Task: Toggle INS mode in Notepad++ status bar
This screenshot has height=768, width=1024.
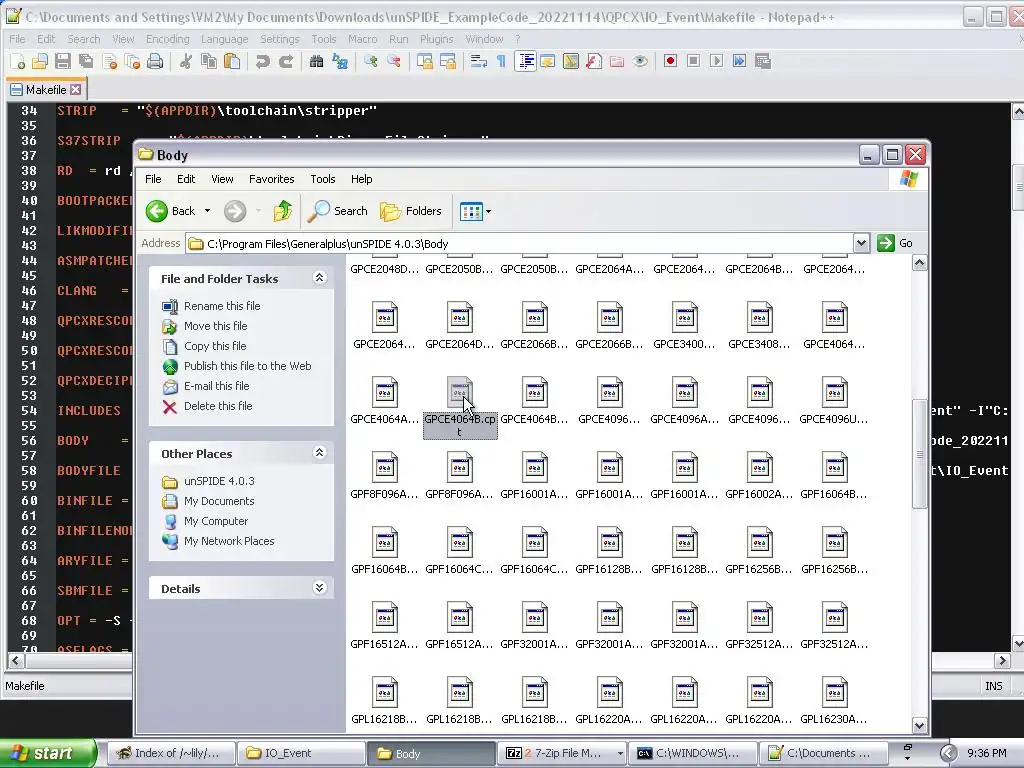Action: tap(993, 686)
